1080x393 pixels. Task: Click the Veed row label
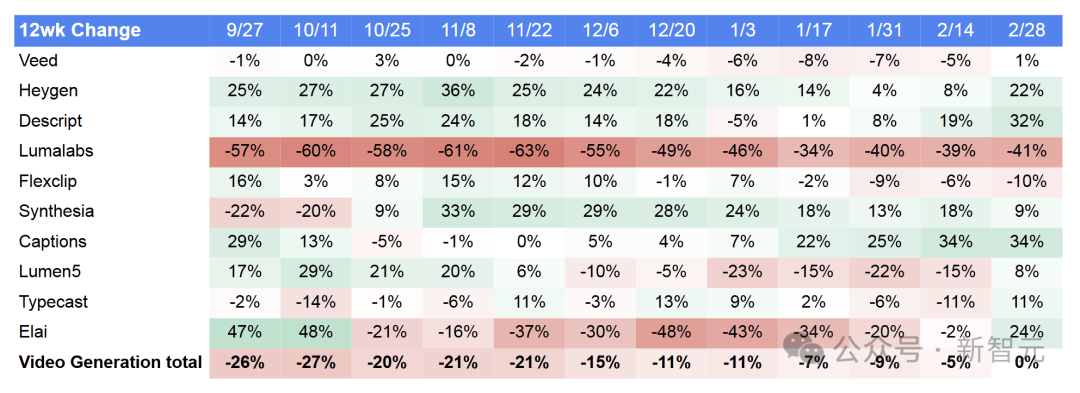(39, 61)
